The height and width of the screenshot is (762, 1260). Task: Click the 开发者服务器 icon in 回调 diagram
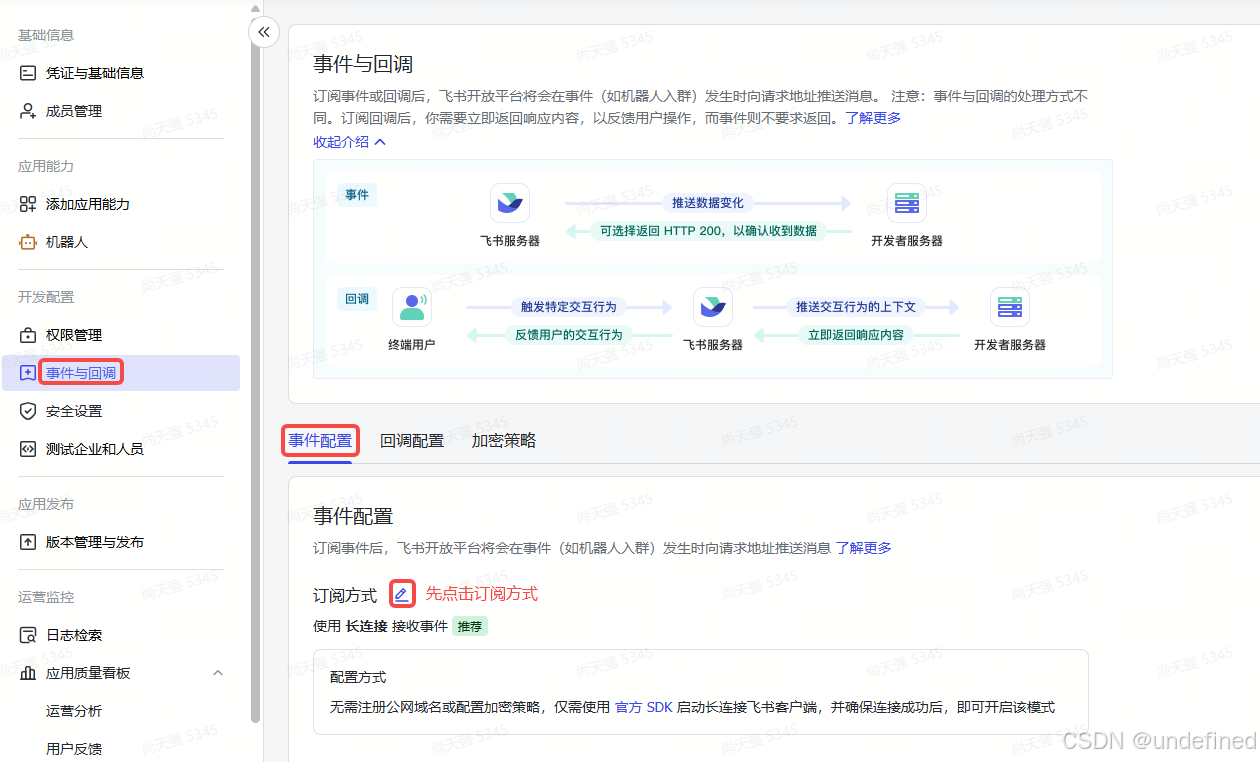[x=1010, y=307]
